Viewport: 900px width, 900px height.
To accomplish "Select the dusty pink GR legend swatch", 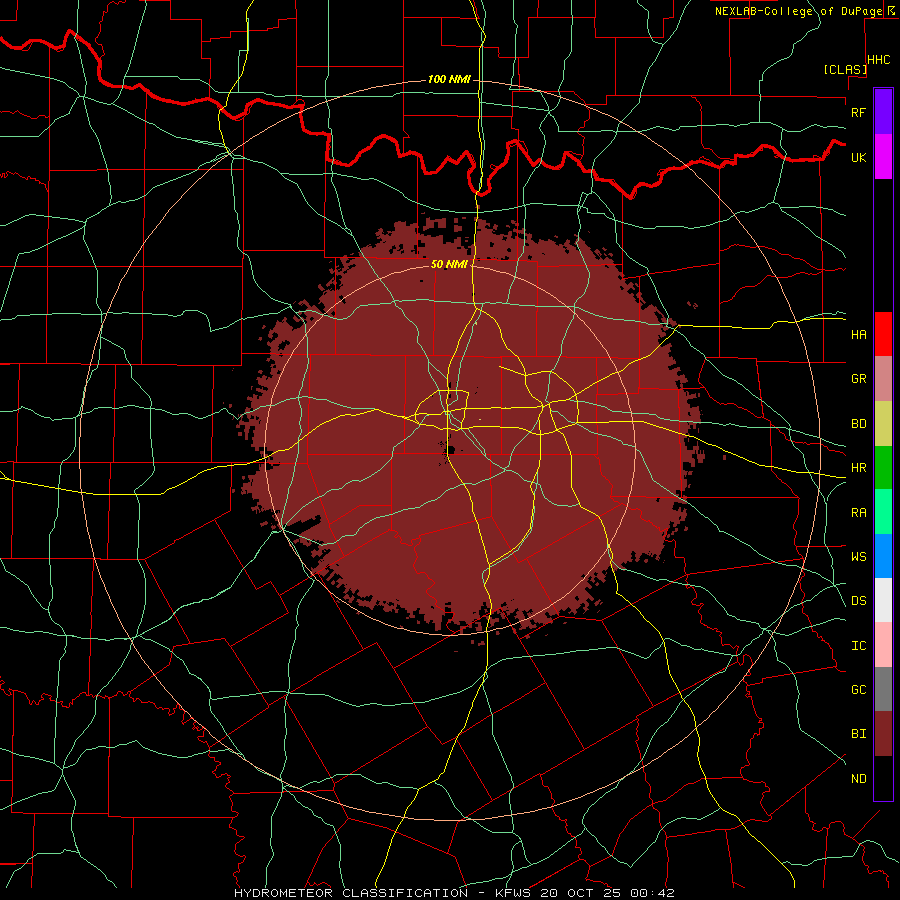I will point(883,378).
